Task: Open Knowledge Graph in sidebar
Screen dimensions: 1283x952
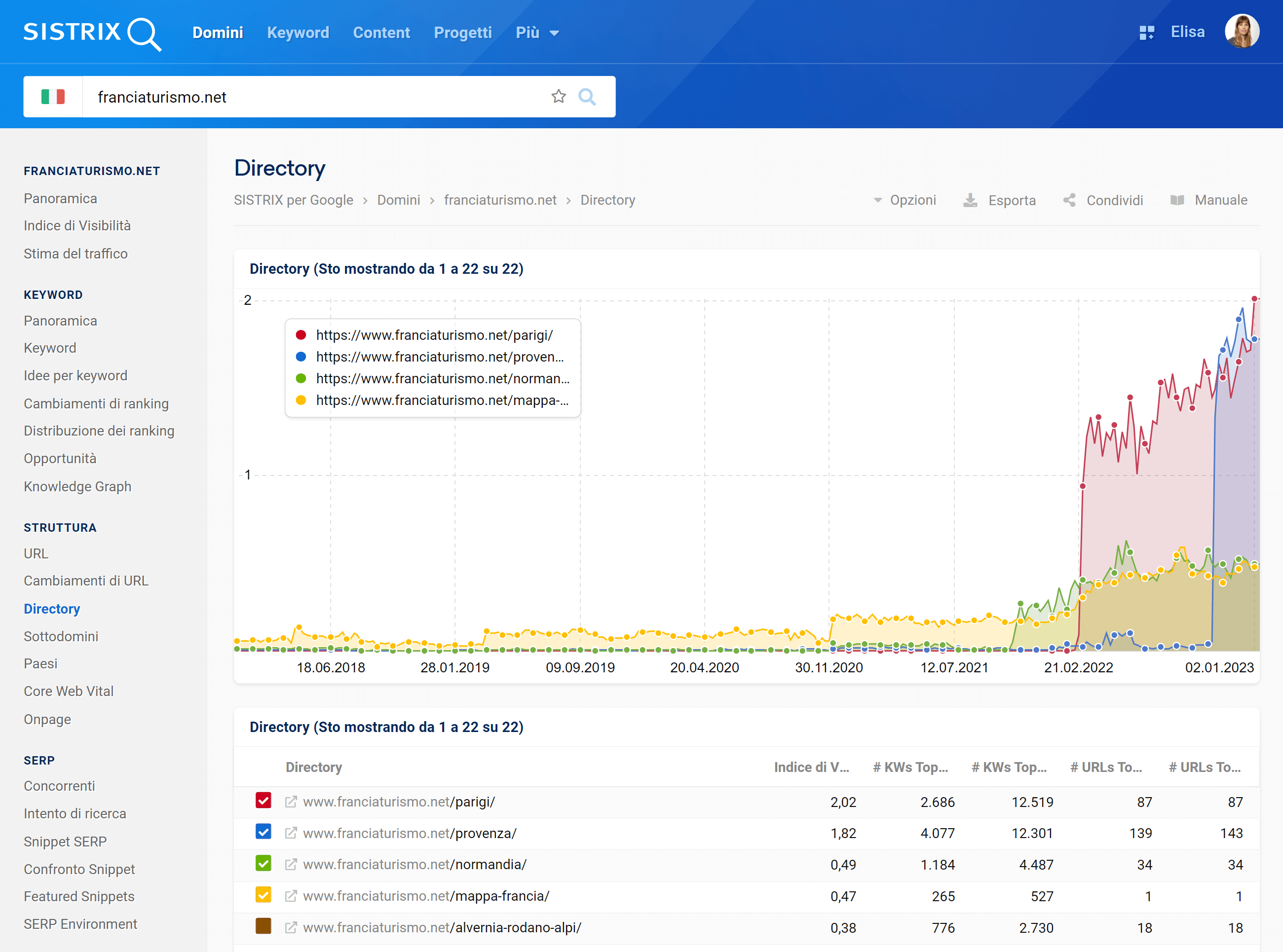Action: tap(77, 486)
